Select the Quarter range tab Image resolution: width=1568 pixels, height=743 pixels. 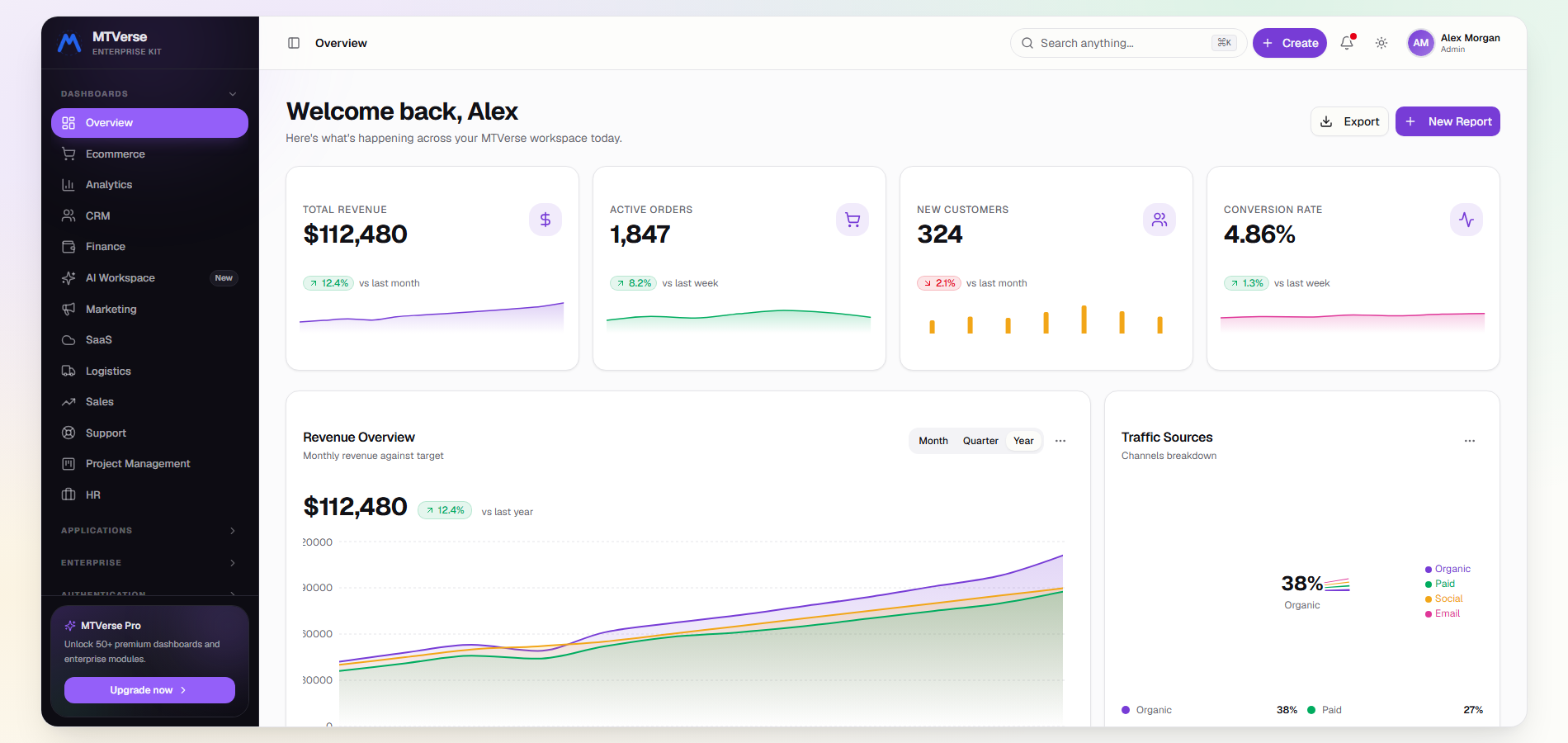pos(980,441)
